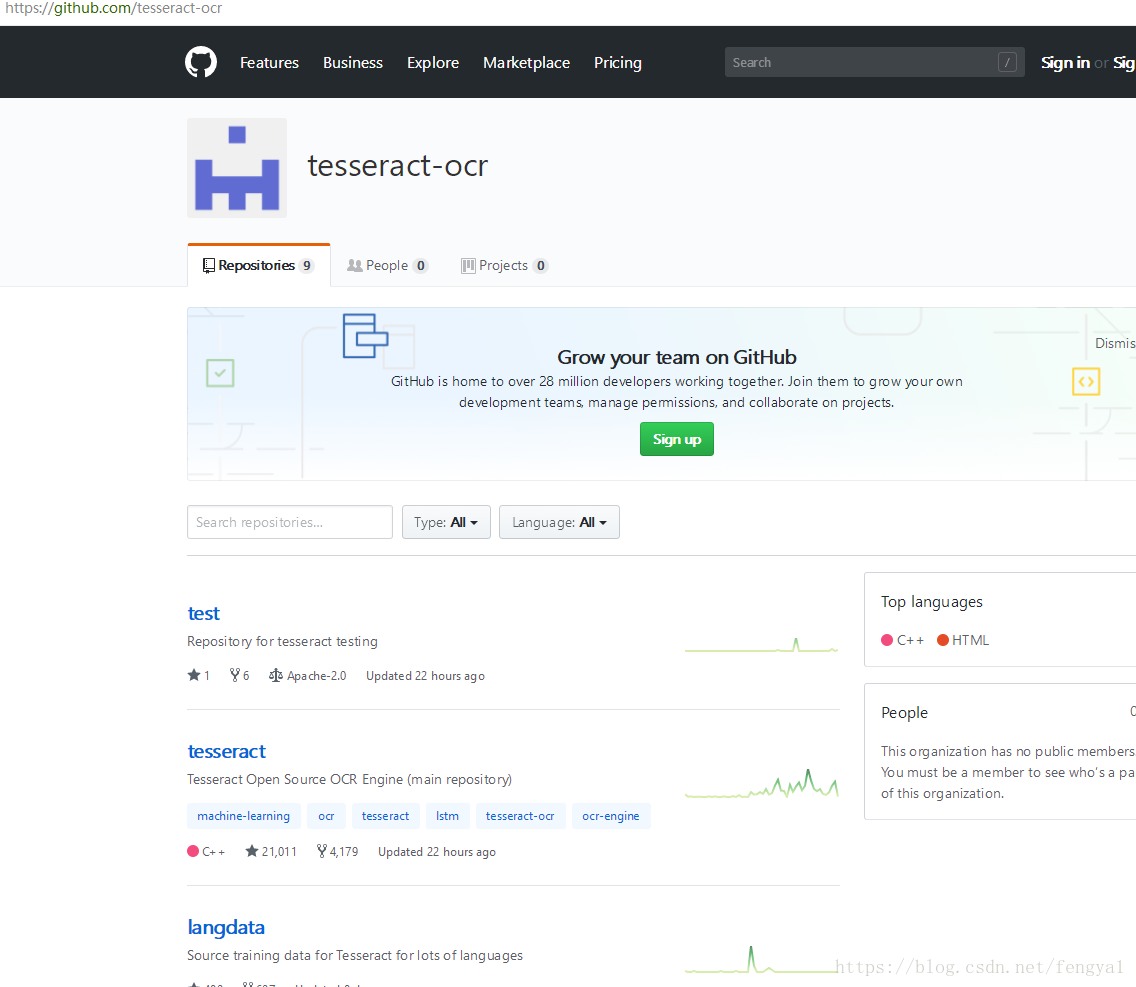Dismiss the Grow your team banner
This screenshot has height=987, width=1136.
tap(1115, 343)
